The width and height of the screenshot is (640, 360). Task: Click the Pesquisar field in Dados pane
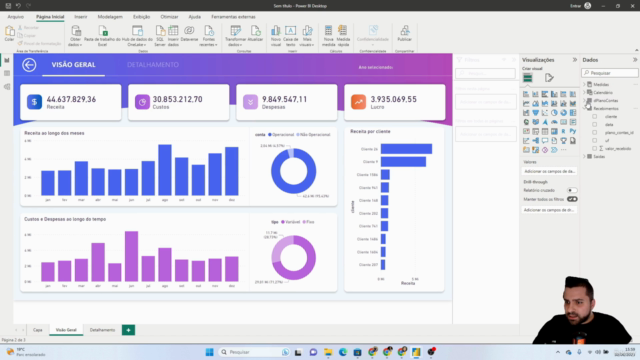point(610,73)
